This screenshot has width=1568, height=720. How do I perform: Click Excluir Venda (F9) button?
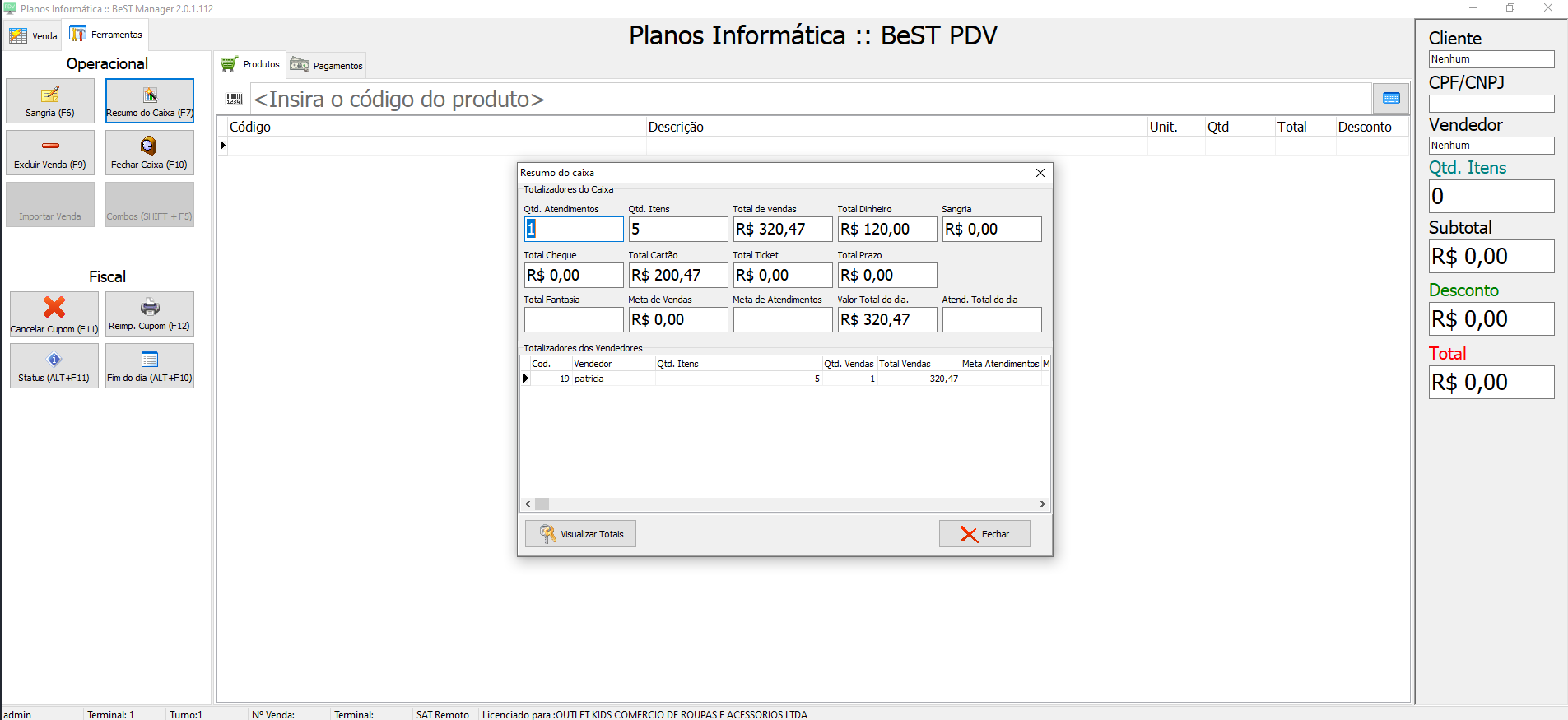(x=50, y=152)
